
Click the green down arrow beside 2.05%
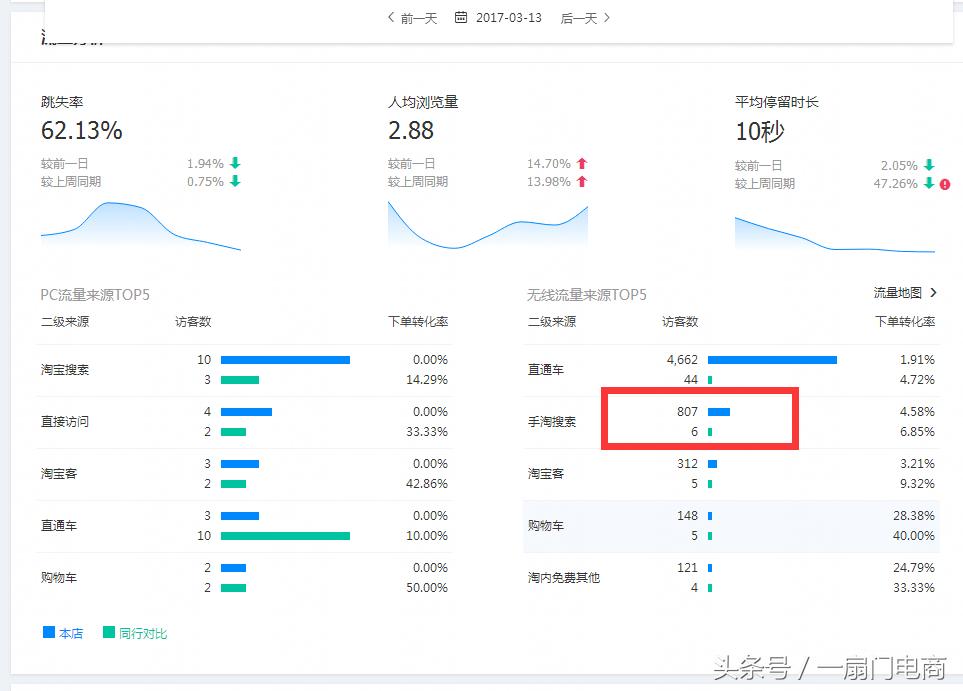coord(928,164)
